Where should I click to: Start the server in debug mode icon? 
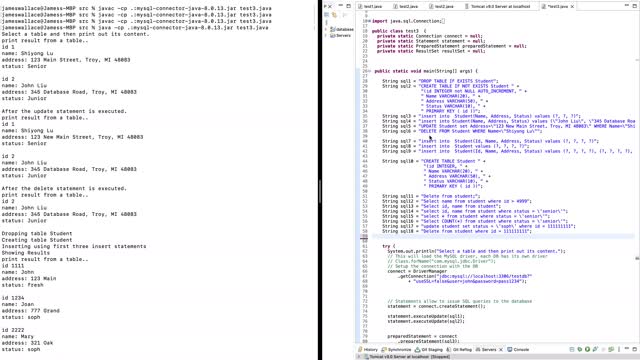580,349
